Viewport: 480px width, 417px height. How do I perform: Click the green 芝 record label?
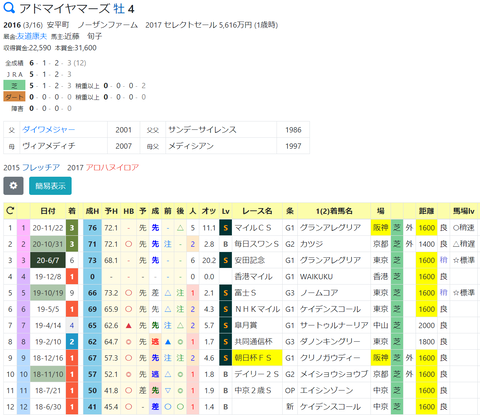(x=14, y=86)
